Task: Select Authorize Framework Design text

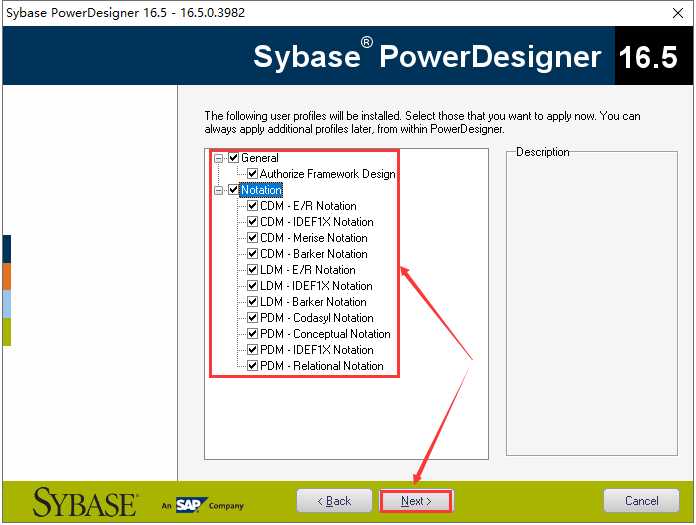Action: [328, 174]
